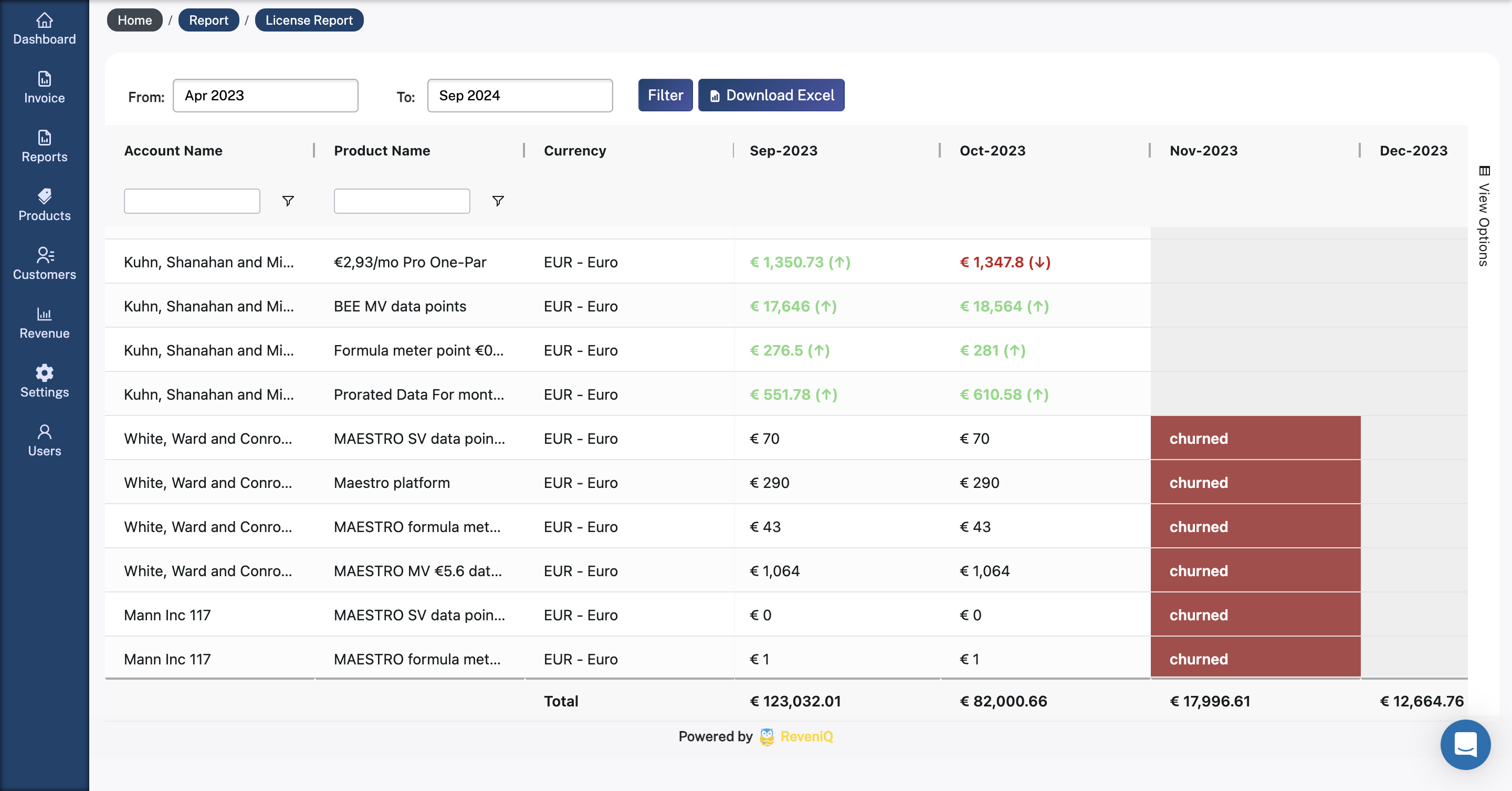Select the Revenue chart icon
This screenshot has width=1512, height=791.
coord(44,322)
